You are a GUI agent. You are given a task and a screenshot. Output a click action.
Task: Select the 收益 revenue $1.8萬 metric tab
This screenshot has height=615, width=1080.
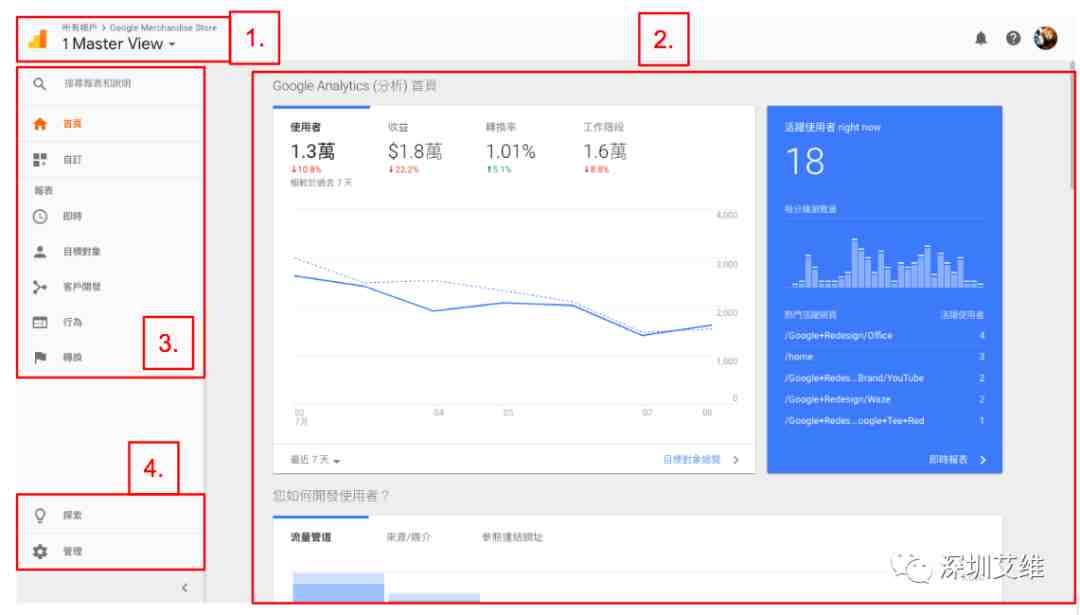click(x=415, y=148)
